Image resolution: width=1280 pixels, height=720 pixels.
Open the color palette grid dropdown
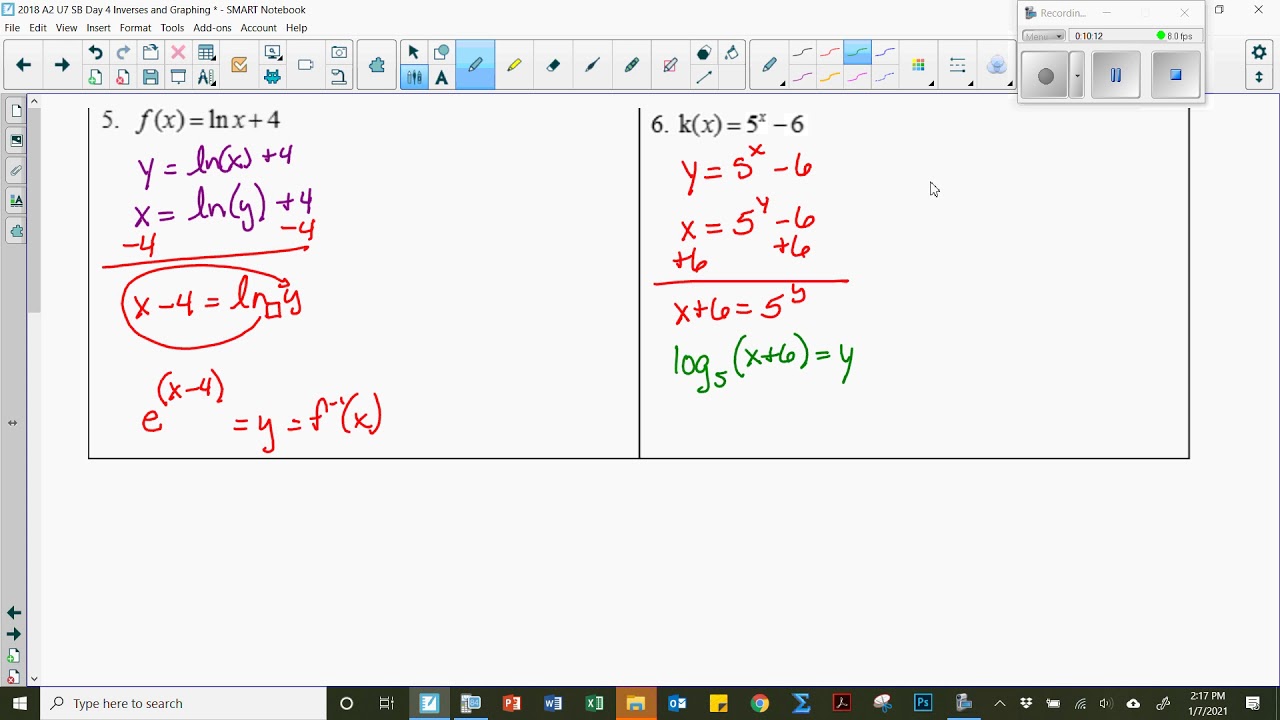[919, 65]
